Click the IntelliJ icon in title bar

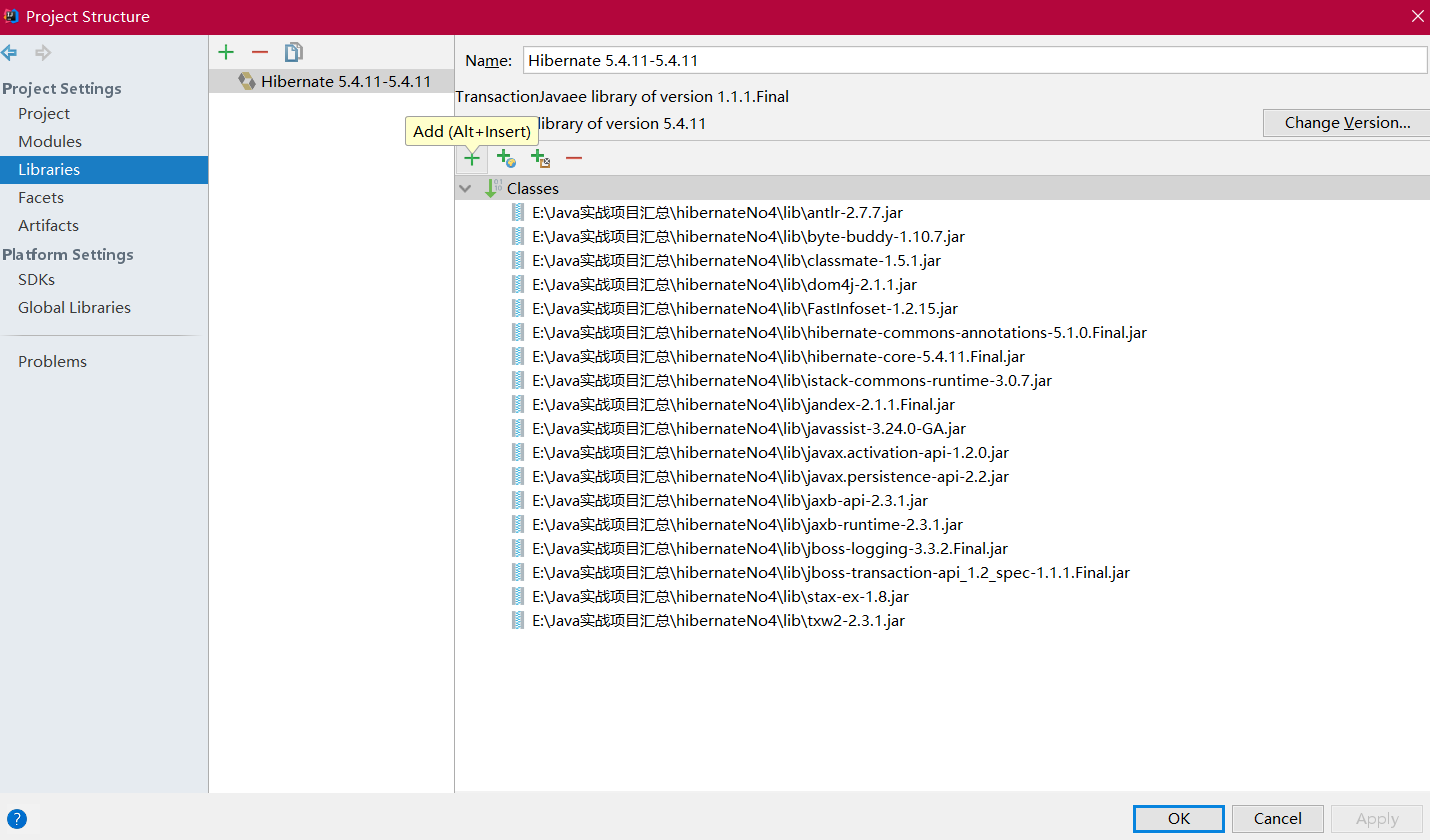tap(11, 16)
